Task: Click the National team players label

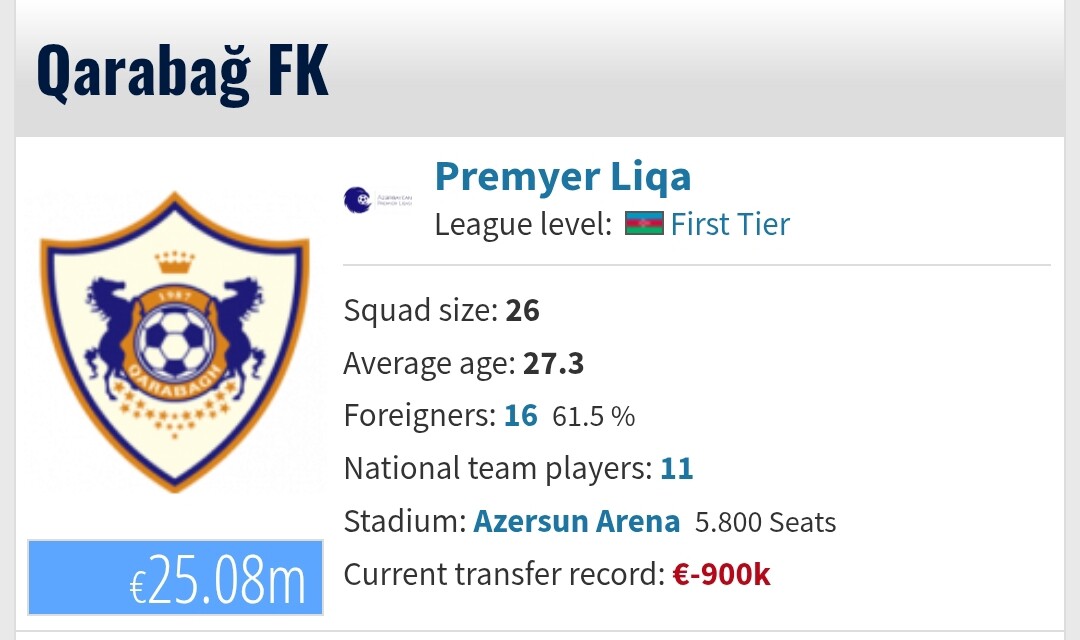Action: 498,468
